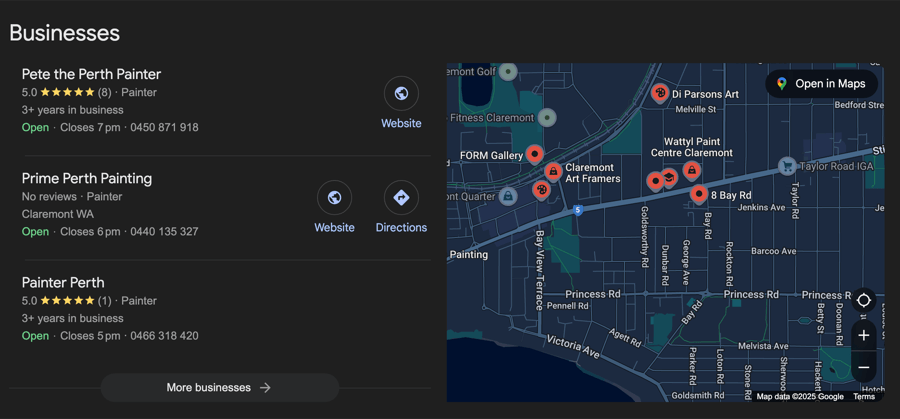Click the Directions label for Prime Perth Painting
Screen dimensions: 900x419
tap(401, 227)
